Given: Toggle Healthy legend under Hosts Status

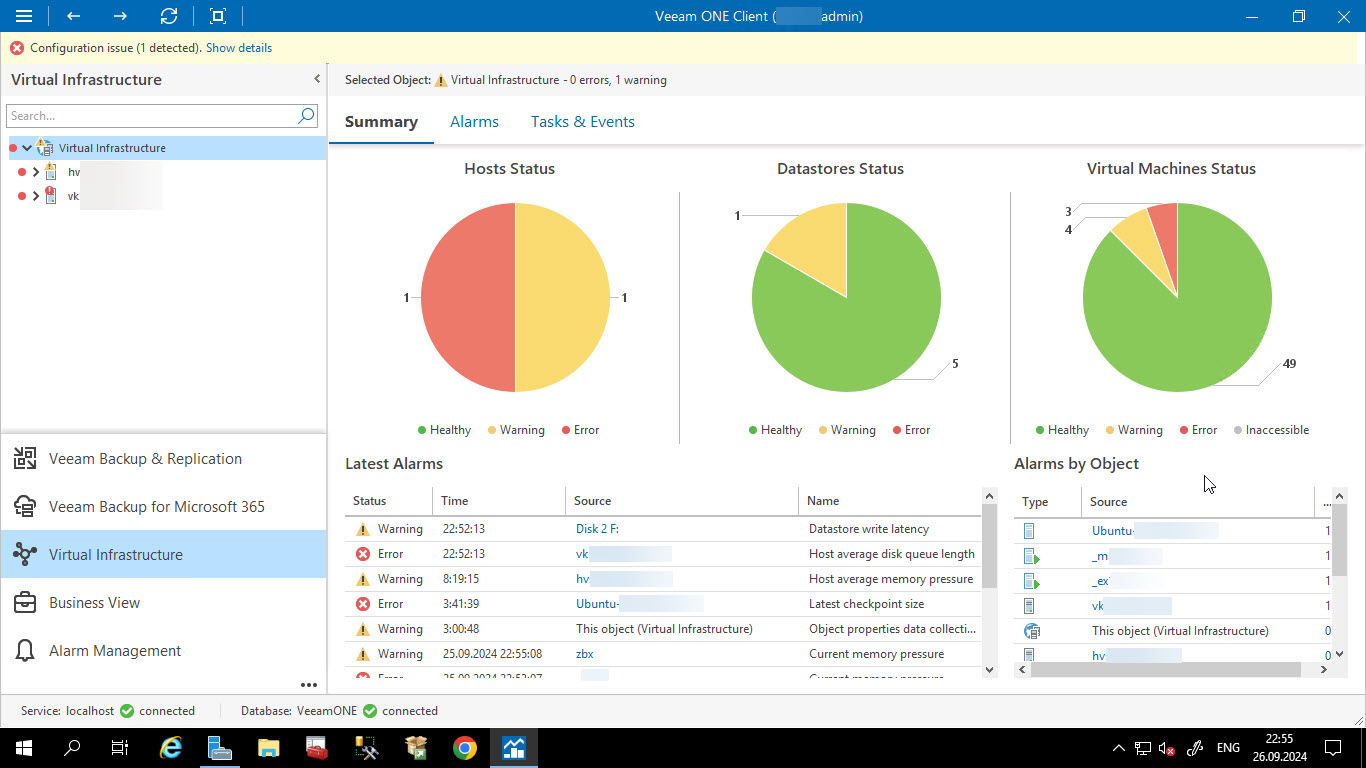Looking at the screenshot, I should pos(444,430).
